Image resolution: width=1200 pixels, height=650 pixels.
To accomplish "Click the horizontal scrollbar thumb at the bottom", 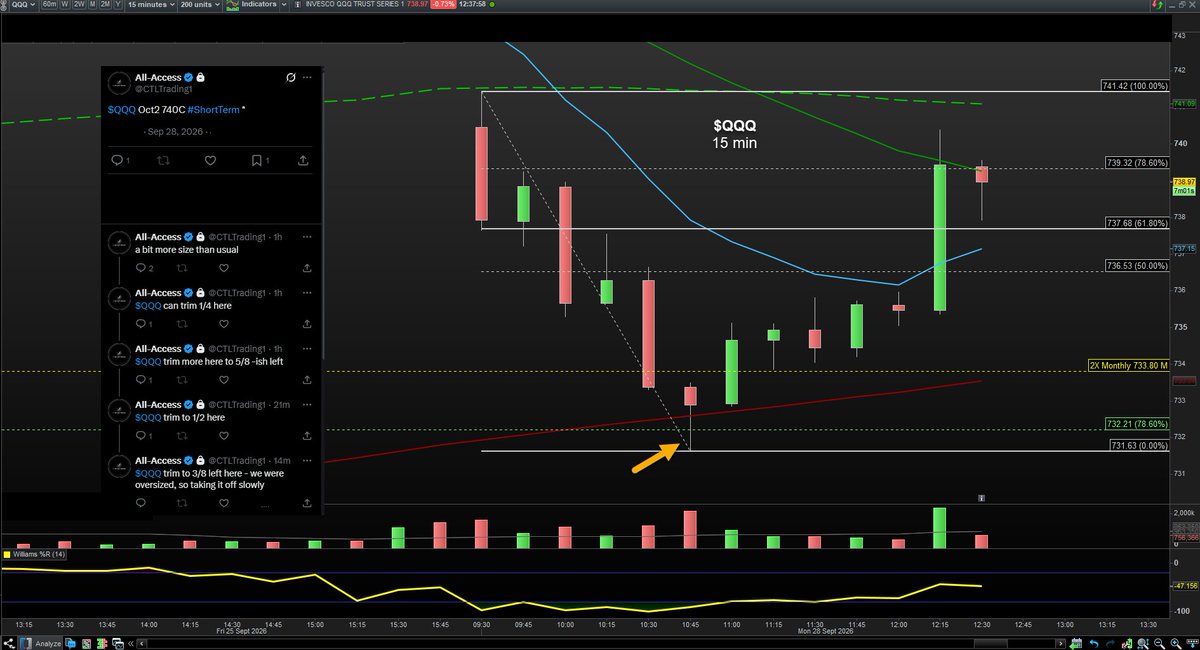I will (991, 643).
